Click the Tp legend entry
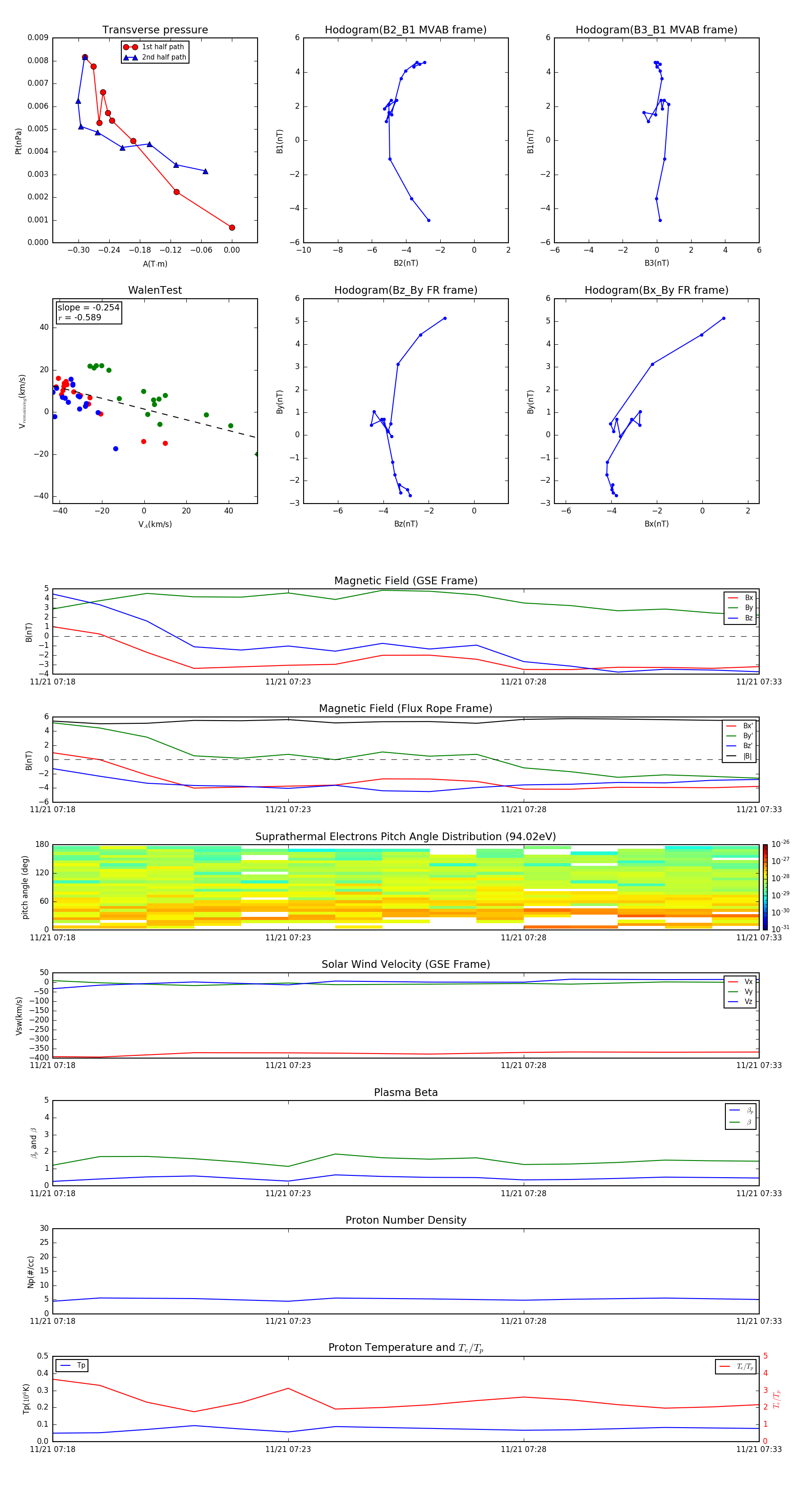This screenshot has width=812, height=1489. pos(72,1365)
